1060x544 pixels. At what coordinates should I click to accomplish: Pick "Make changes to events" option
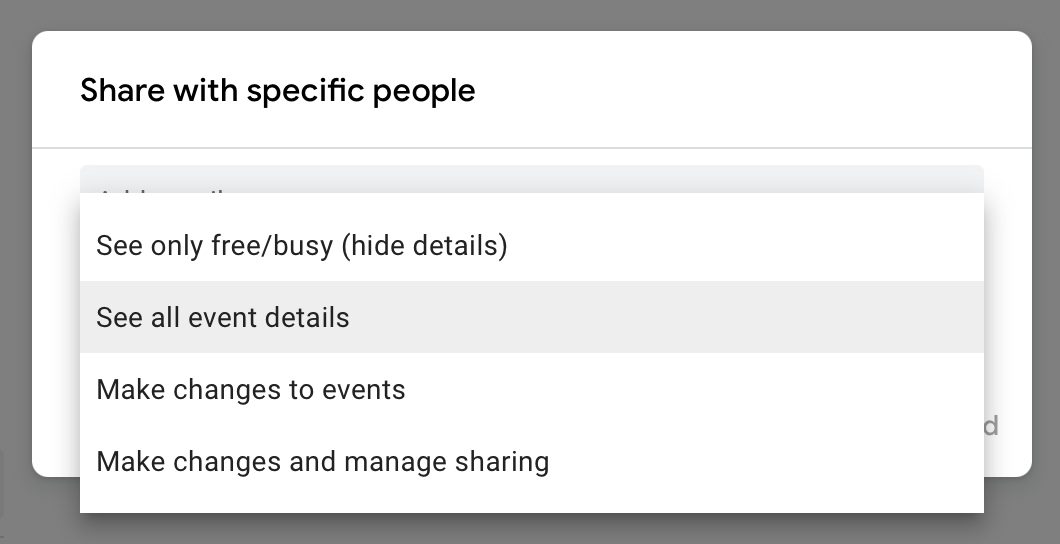[251, 389]
